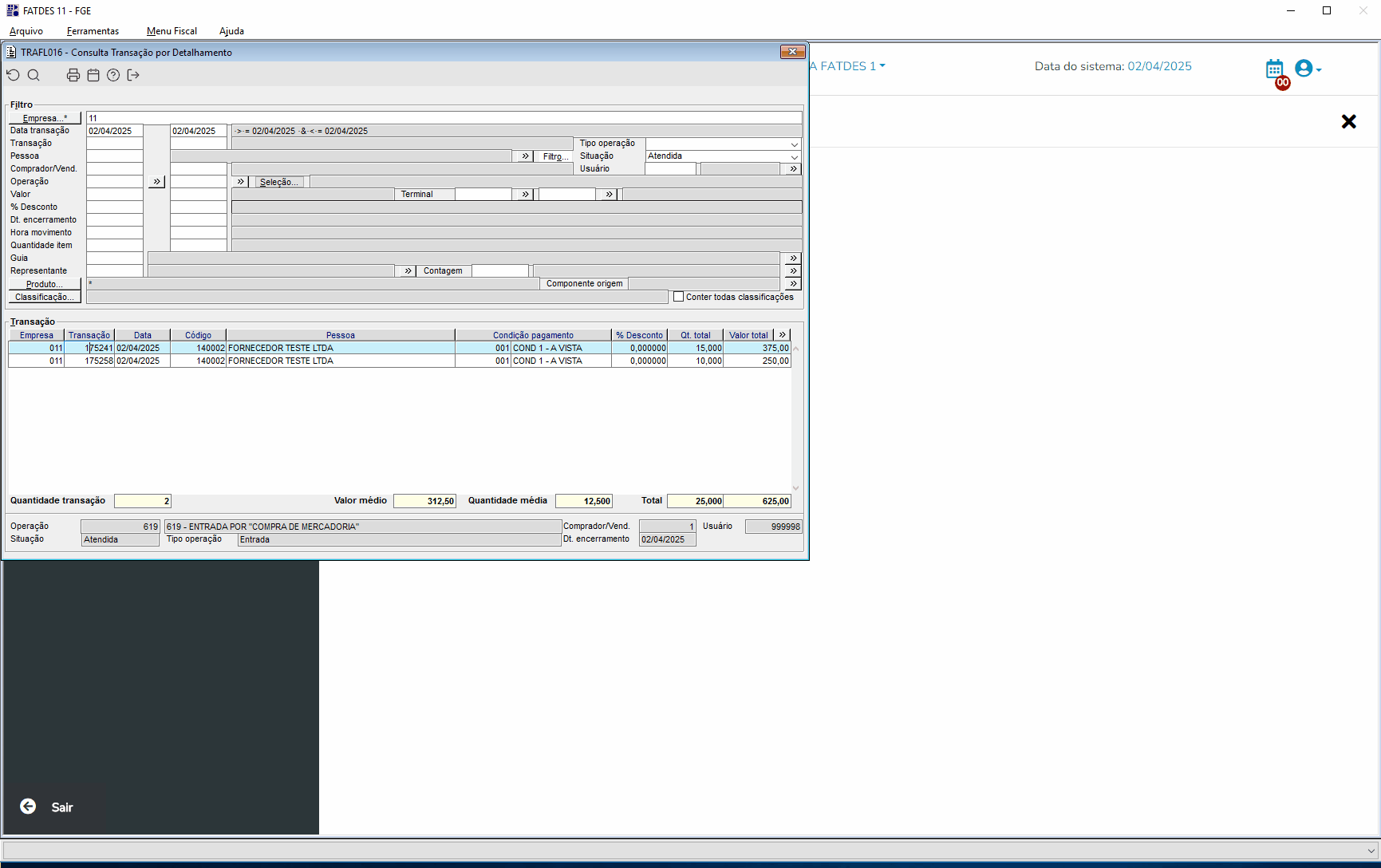Click the refresh/undo icon in TRAFL016 toolbar
Screen dimensions: 1381x868
point(13,75)
